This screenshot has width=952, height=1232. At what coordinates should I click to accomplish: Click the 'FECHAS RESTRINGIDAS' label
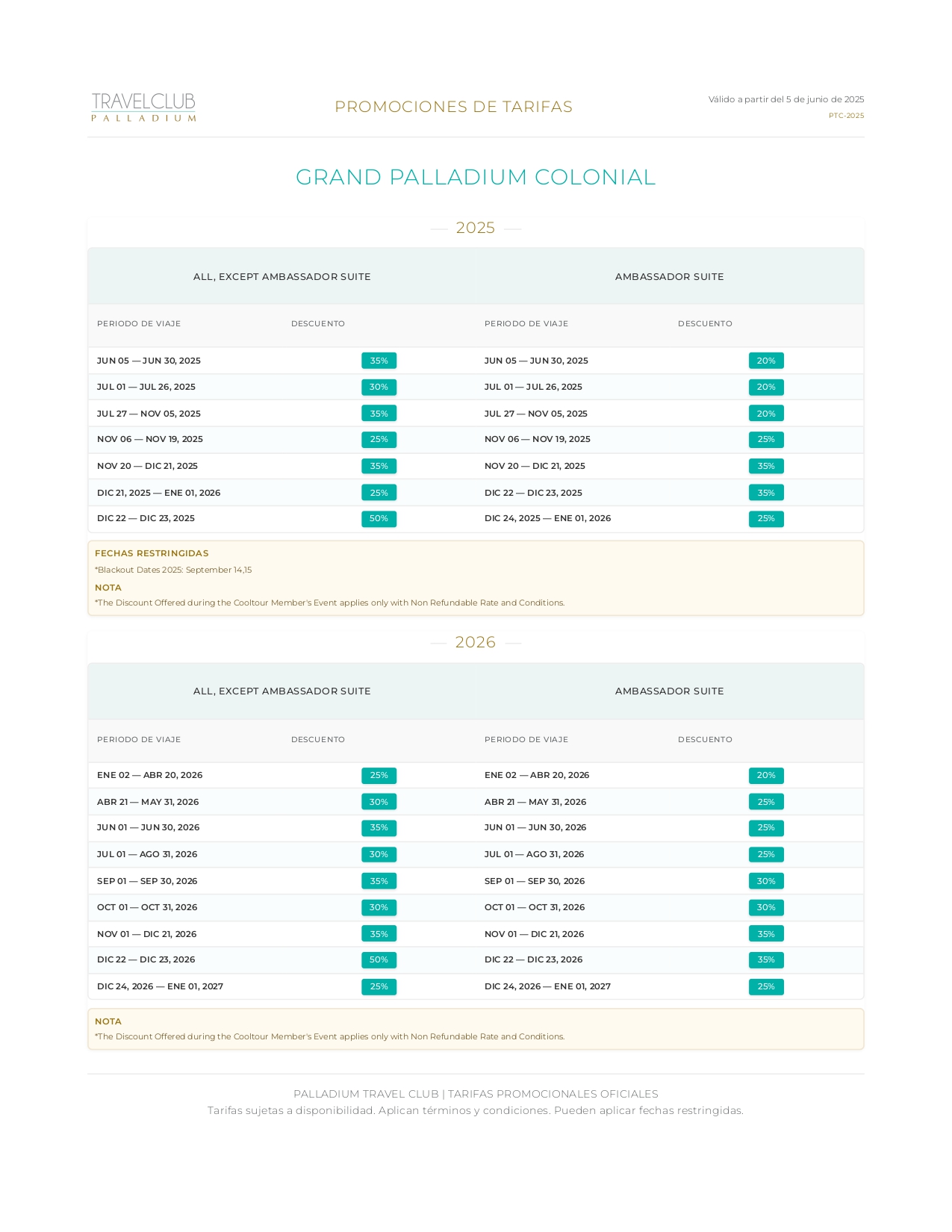point(152,553)
